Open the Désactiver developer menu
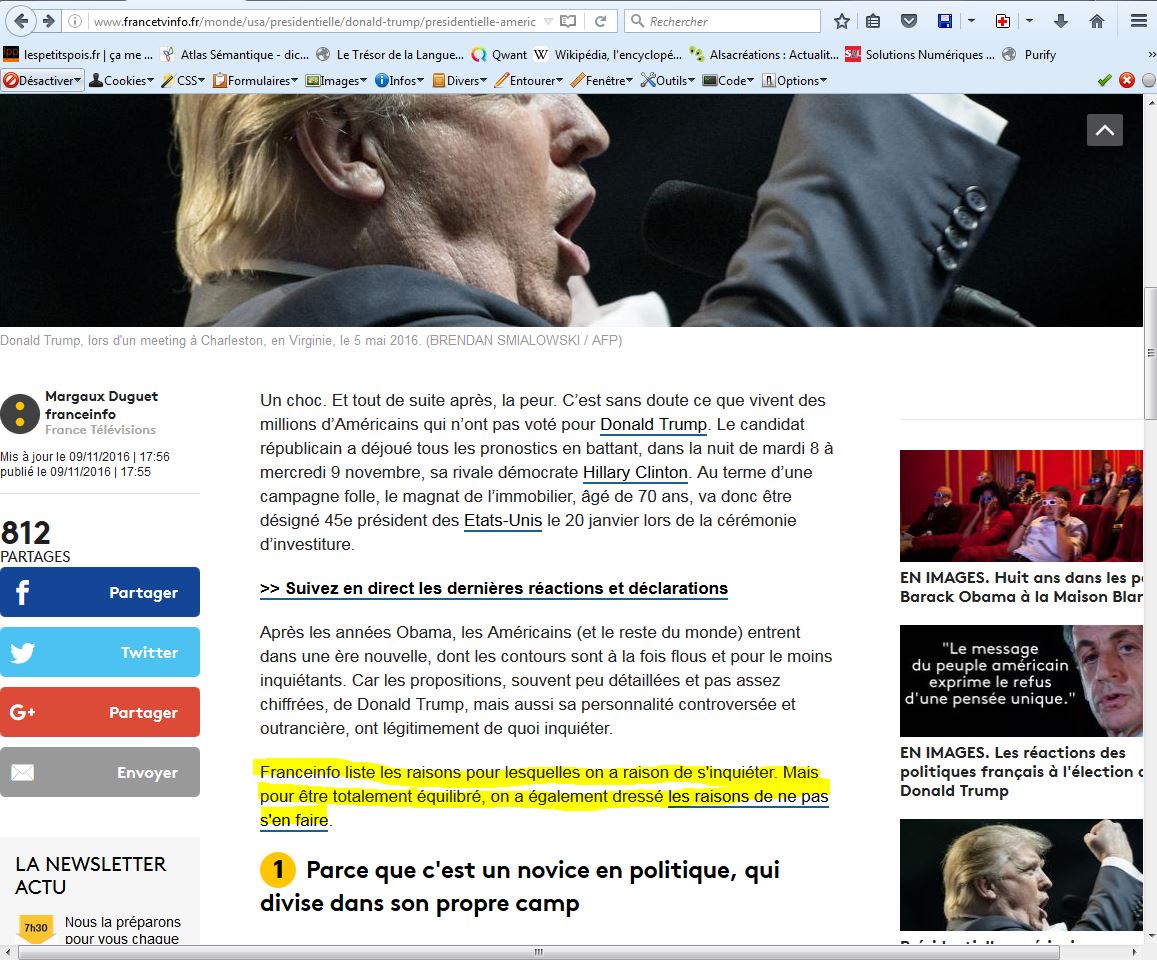Image resolution: width=1157 pixels, height=960 pixels. (x=43, y=80)
